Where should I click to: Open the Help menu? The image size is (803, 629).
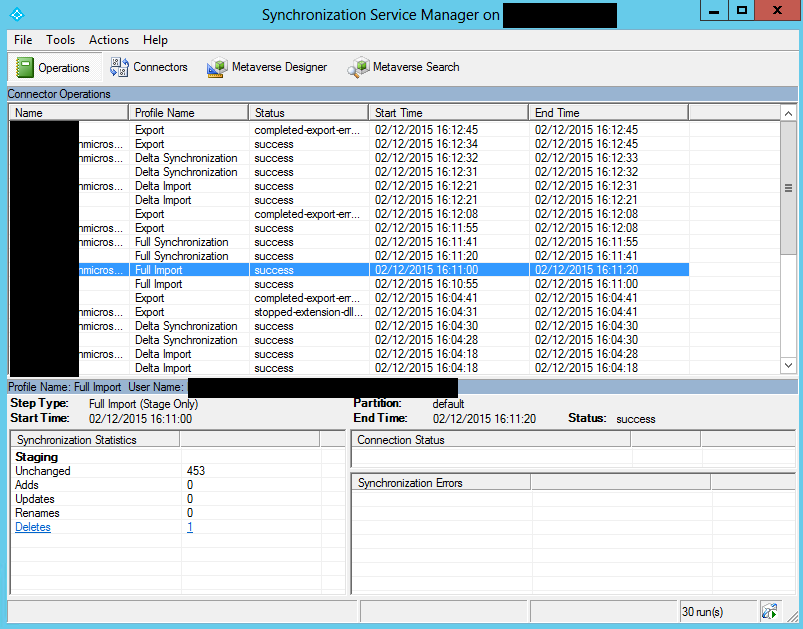tap(155, 40)
